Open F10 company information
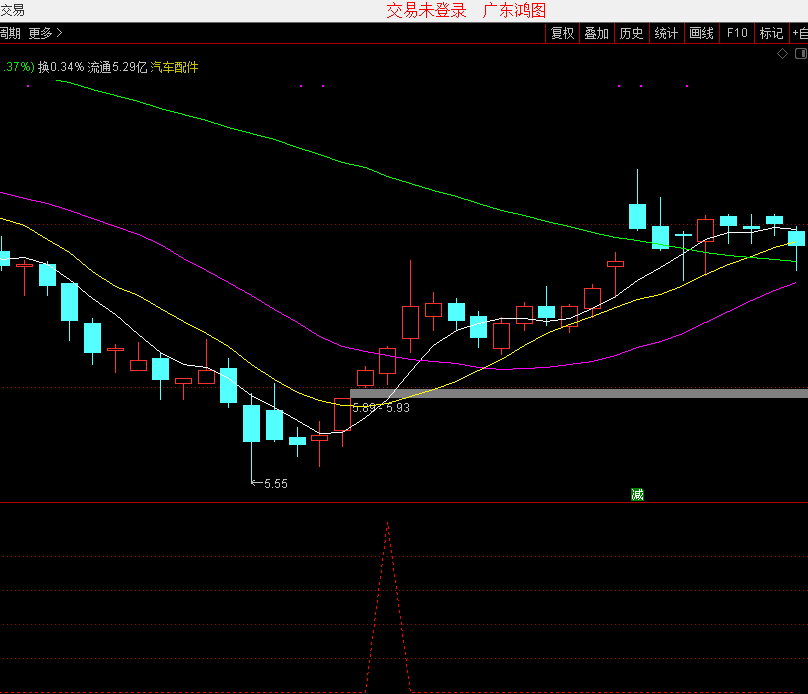 click(x=737, y=33)
